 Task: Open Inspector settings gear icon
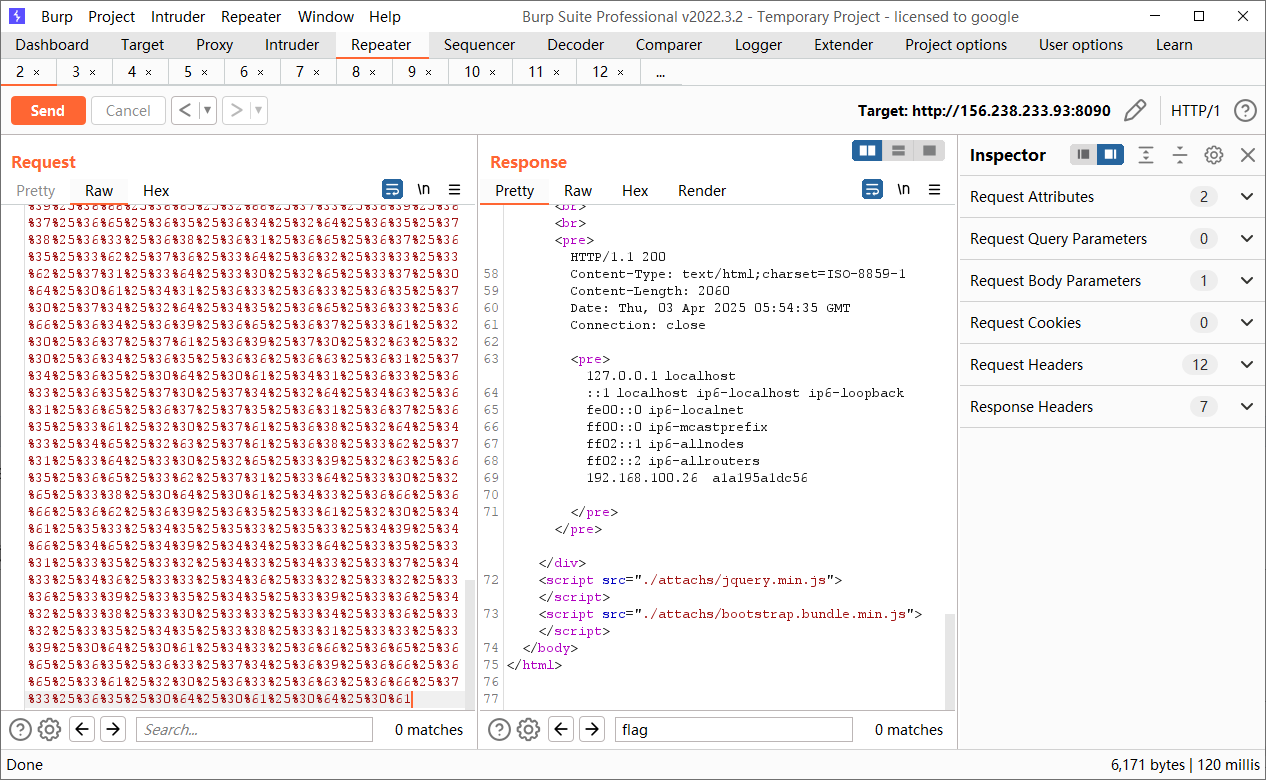[x=1213, y=155]
